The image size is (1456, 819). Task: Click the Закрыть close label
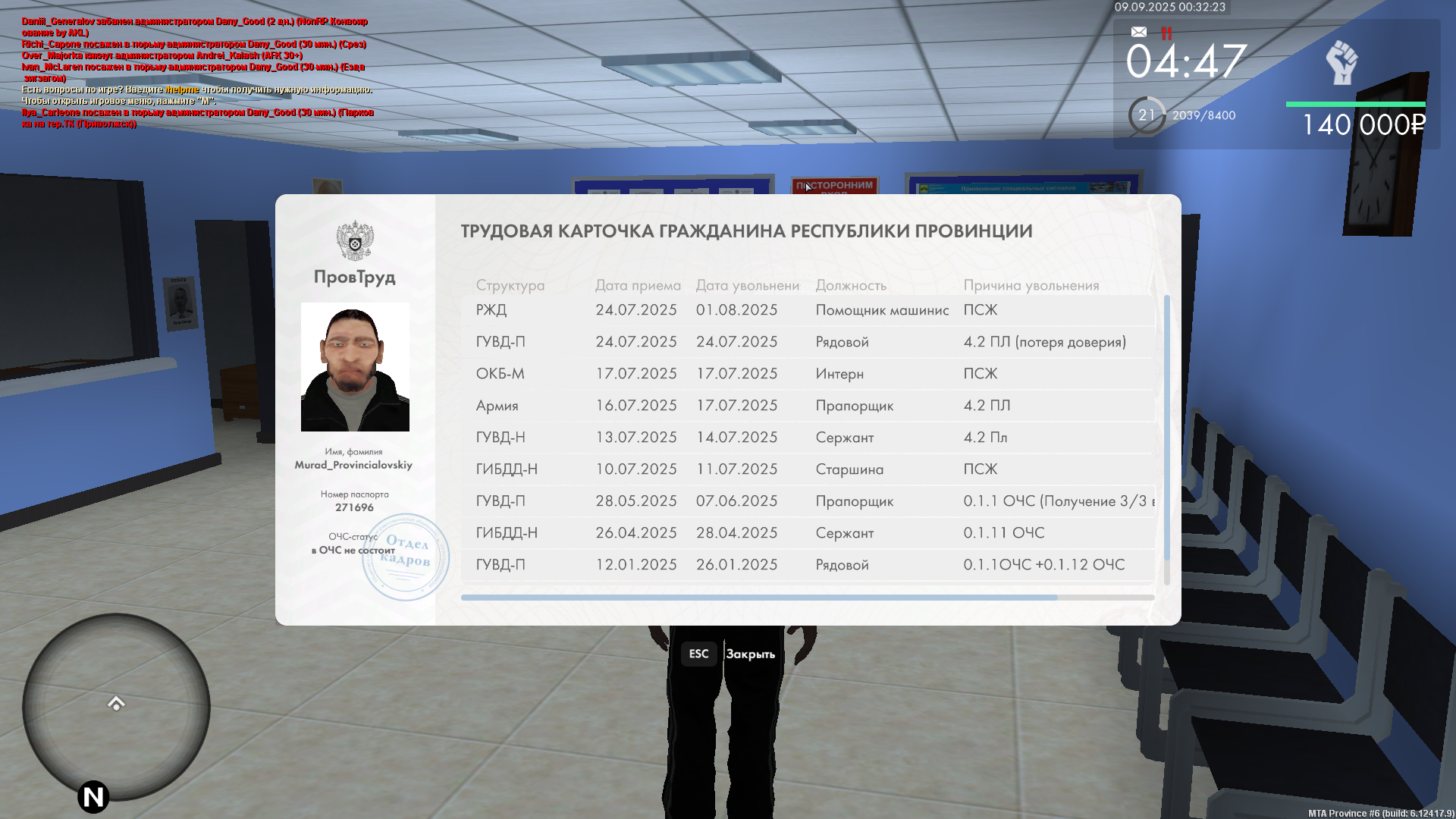tap(750, 654)
